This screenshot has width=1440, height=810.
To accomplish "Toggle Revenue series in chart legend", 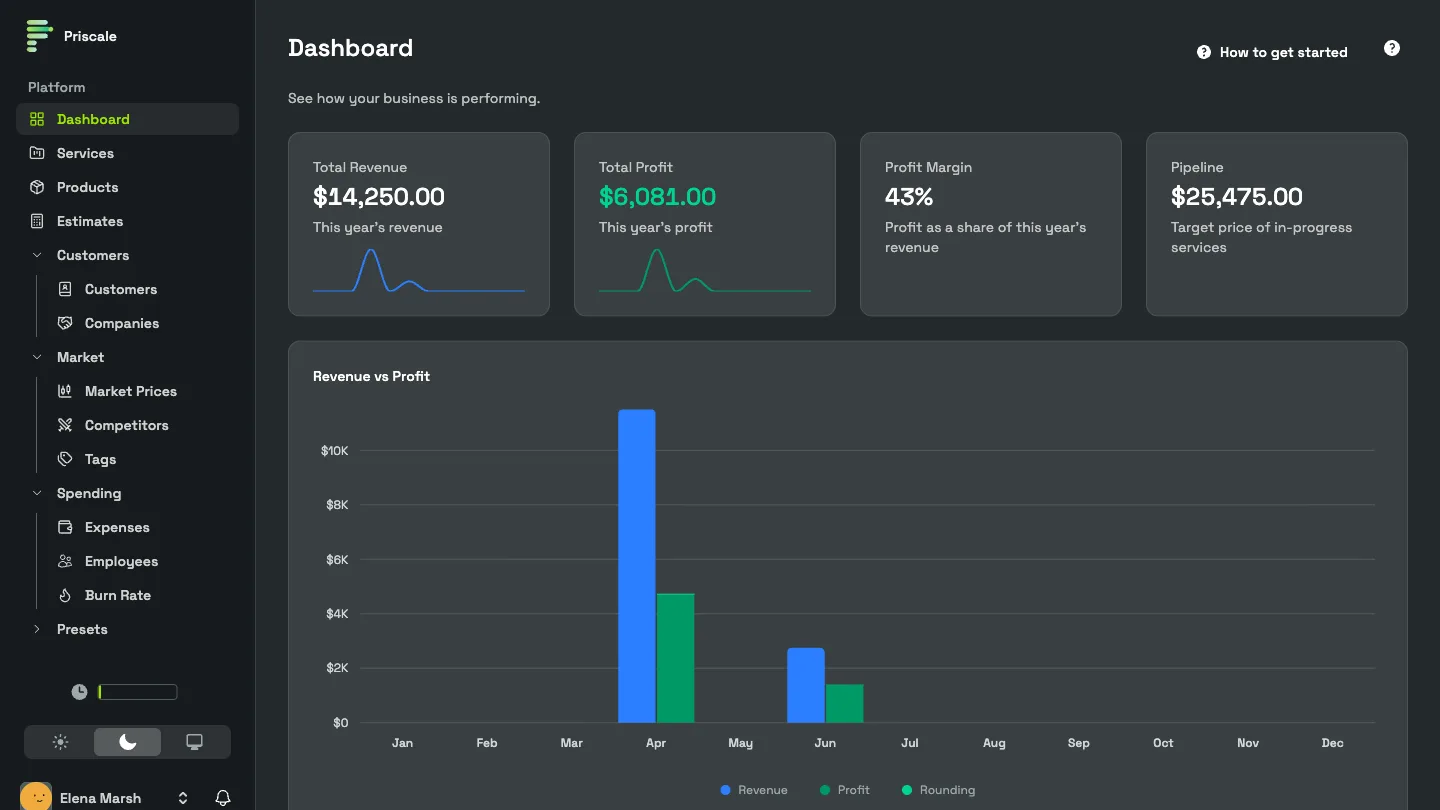I will pos(754,790).
